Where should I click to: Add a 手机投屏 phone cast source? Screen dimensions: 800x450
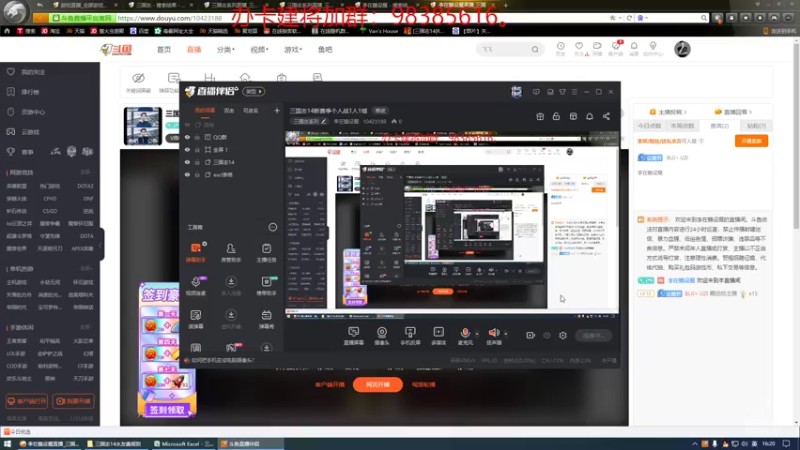point(410,336)
